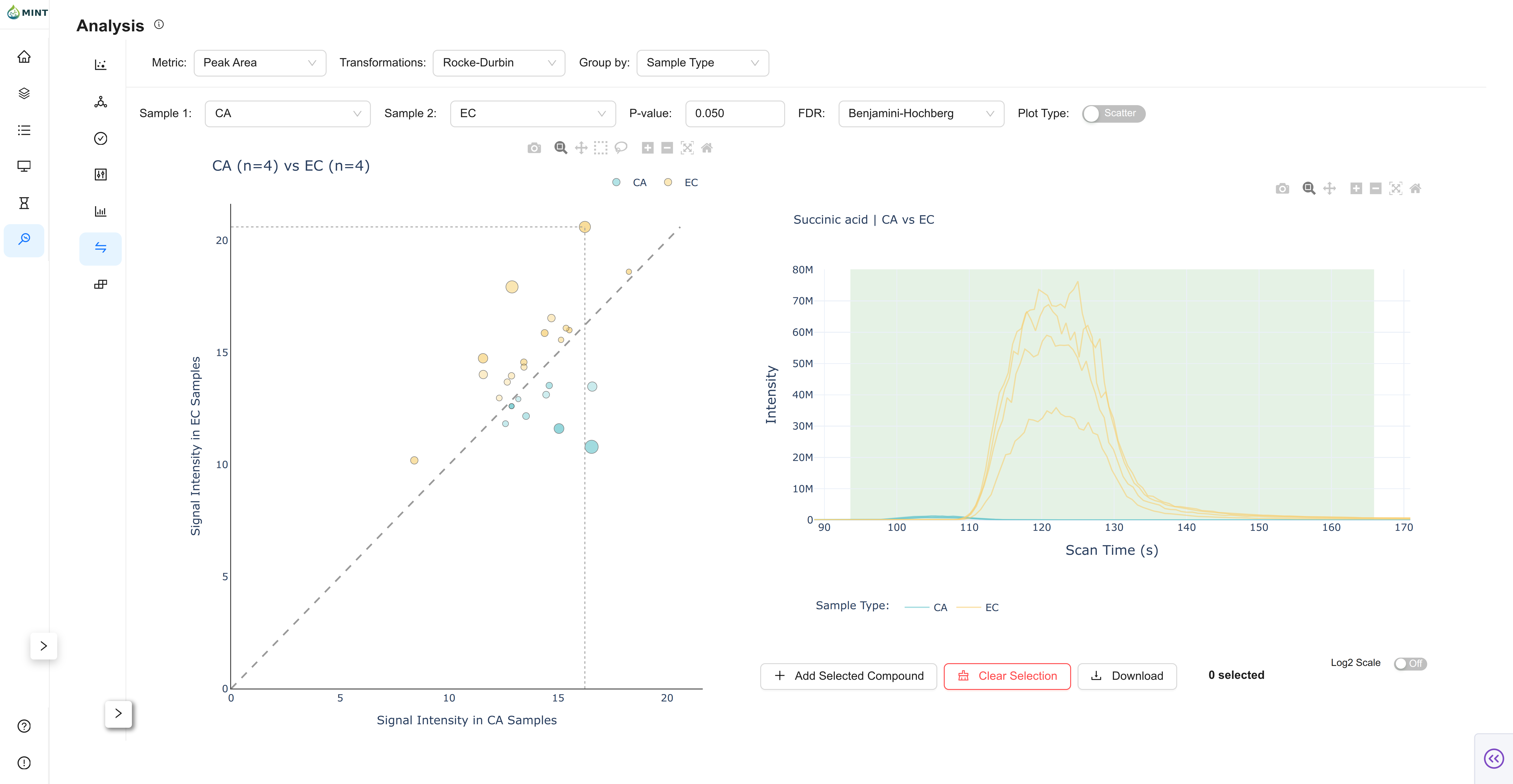Open the bar chart analysis icon
This screenshot has height=784, width=1513.
[100, 211]
